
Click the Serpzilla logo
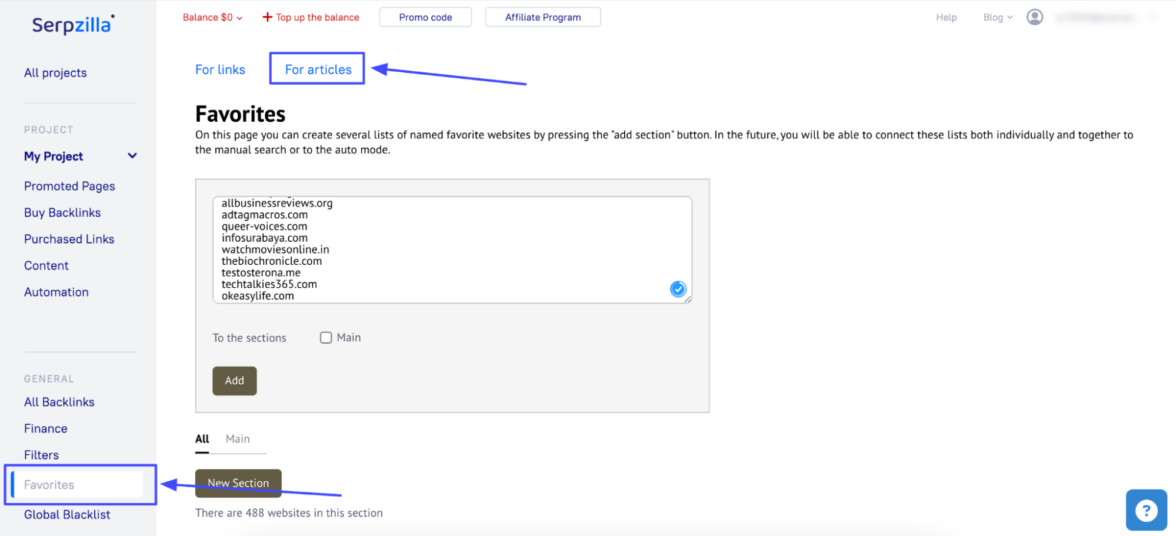point(73,24)
